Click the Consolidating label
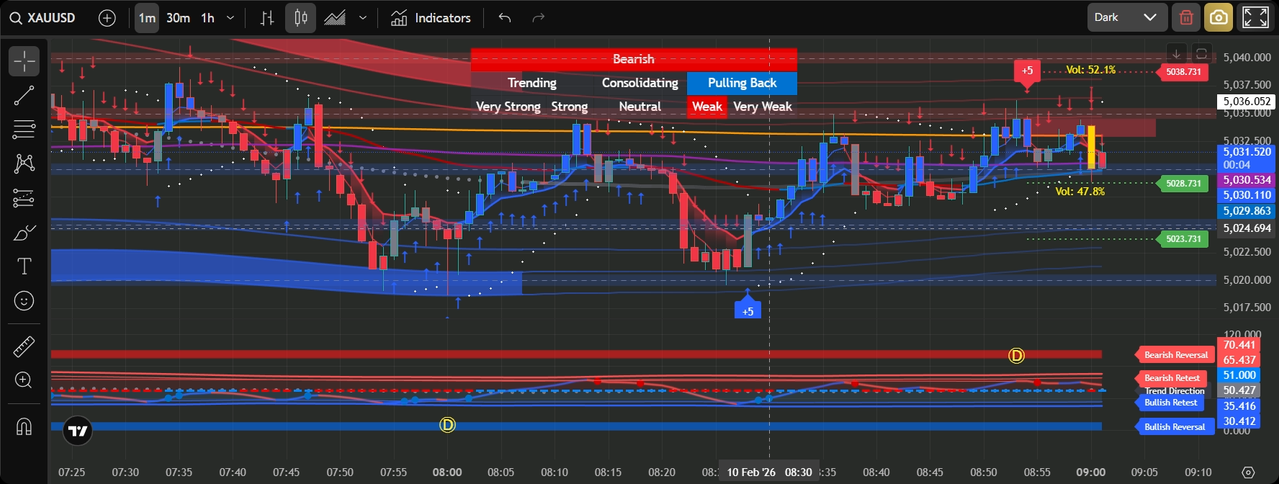 pos(640,83)
